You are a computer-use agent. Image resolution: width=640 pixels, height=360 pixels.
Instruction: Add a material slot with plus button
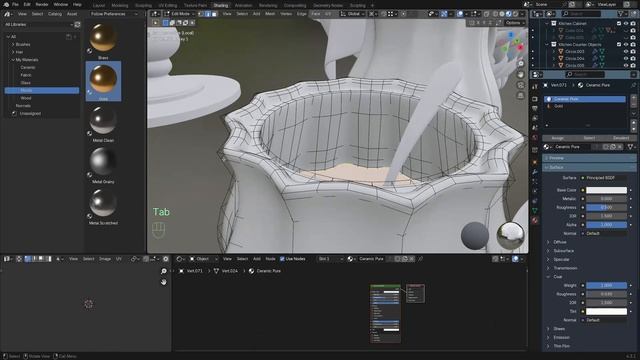tap(633, 99)
